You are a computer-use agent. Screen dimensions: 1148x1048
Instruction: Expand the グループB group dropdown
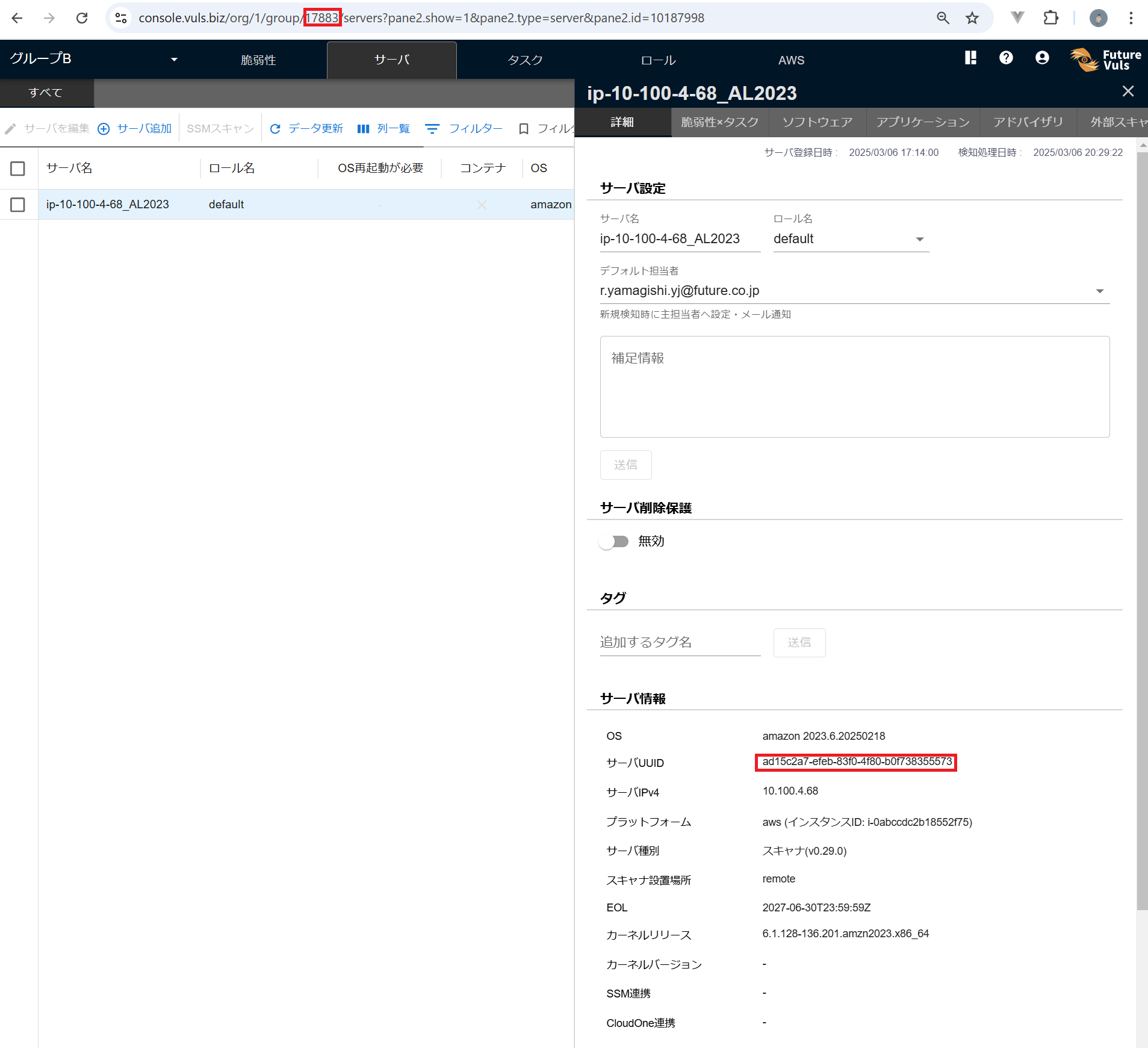(x=174, y=59)
